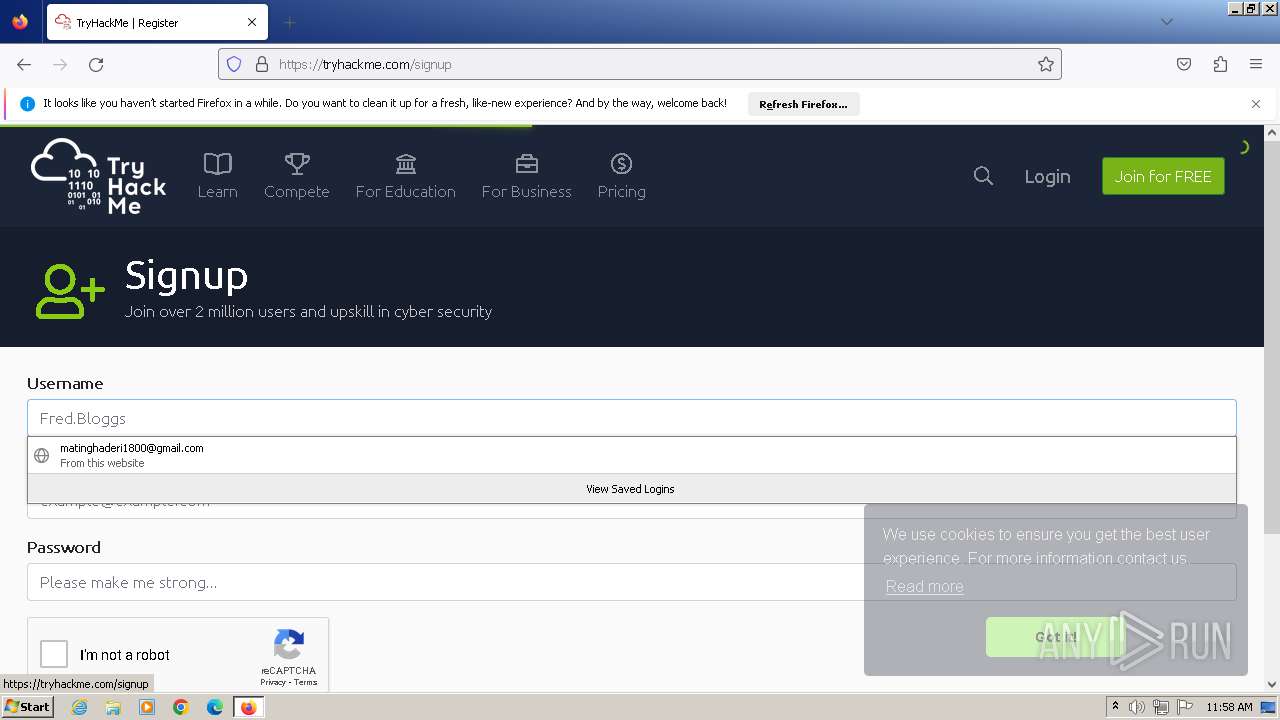This screenshot has width=1280, height=720.
Task: Accept cookies with Got it button
Action: (x=1056, y=637)
